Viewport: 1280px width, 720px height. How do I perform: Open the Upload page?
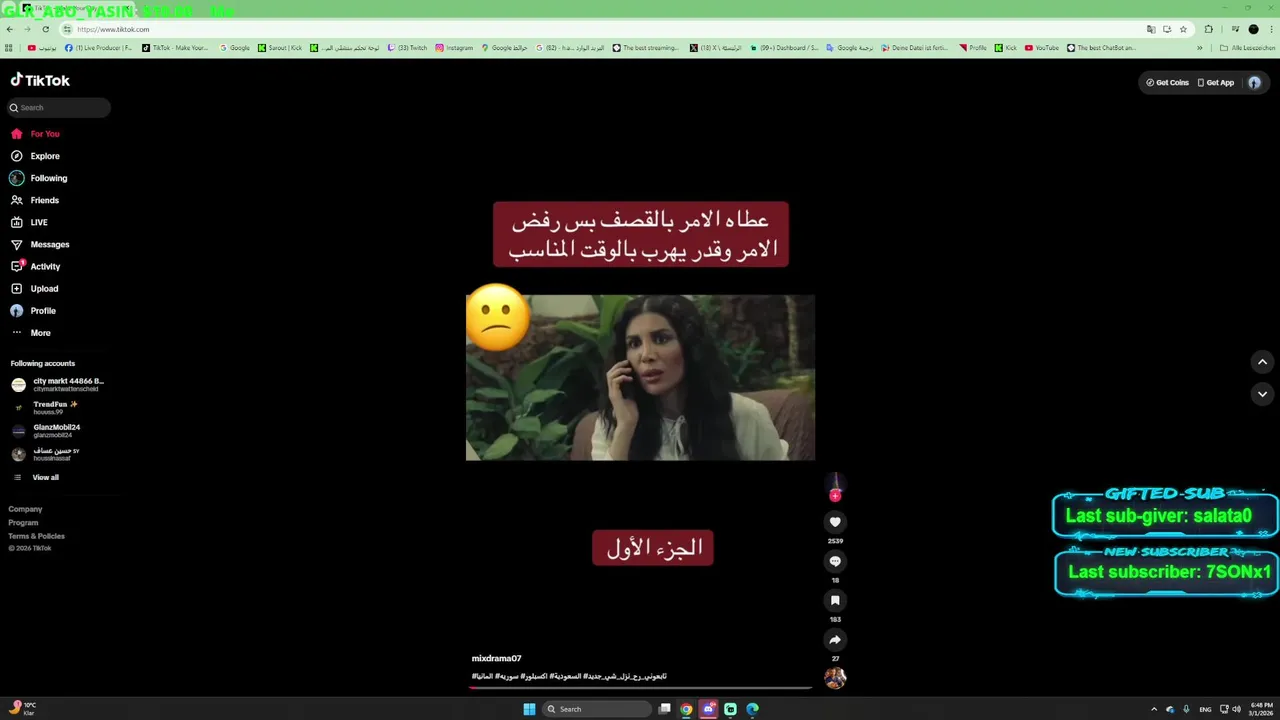click(35, 289)
